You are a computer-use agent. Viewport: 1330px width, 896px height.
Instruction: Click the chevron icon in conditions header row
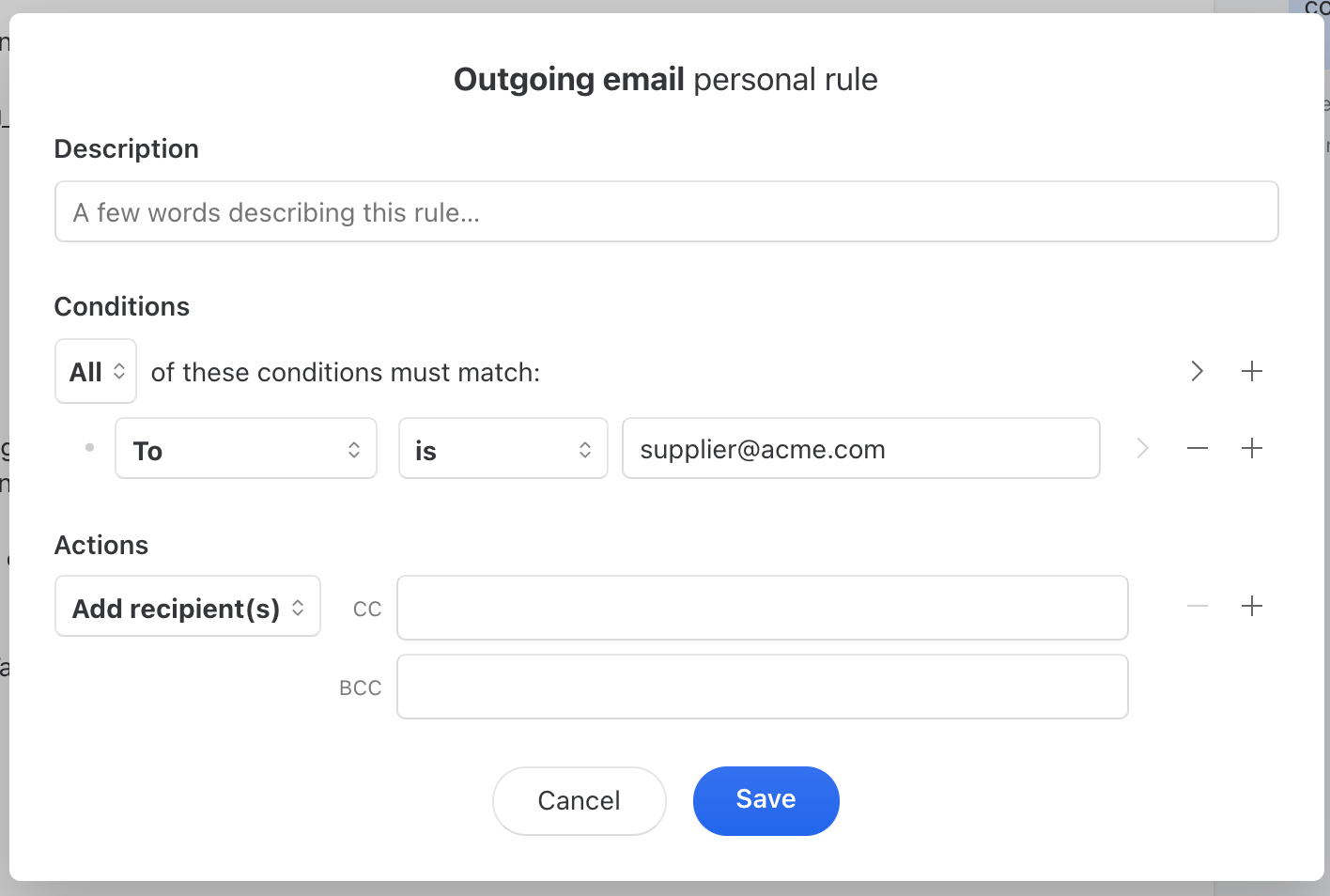click(x=1197, y=371)
